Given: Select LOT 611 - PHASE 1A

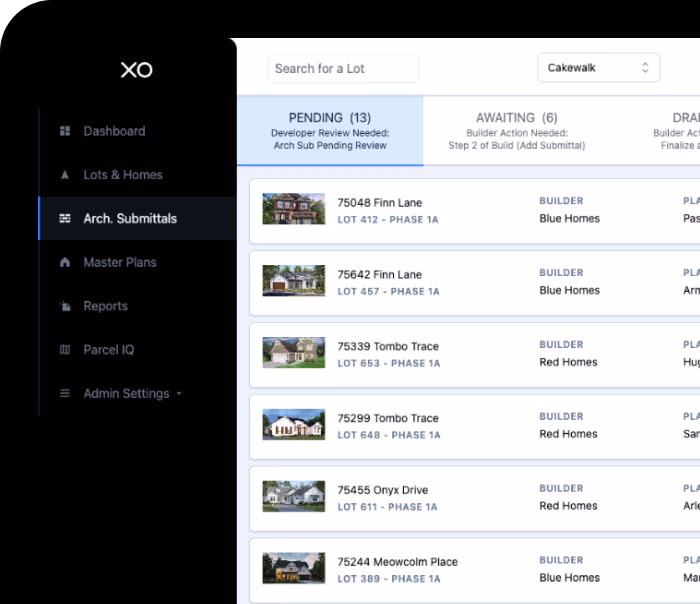Looking at the screenshot, I should pyautogui.click(x=388, y=507).
